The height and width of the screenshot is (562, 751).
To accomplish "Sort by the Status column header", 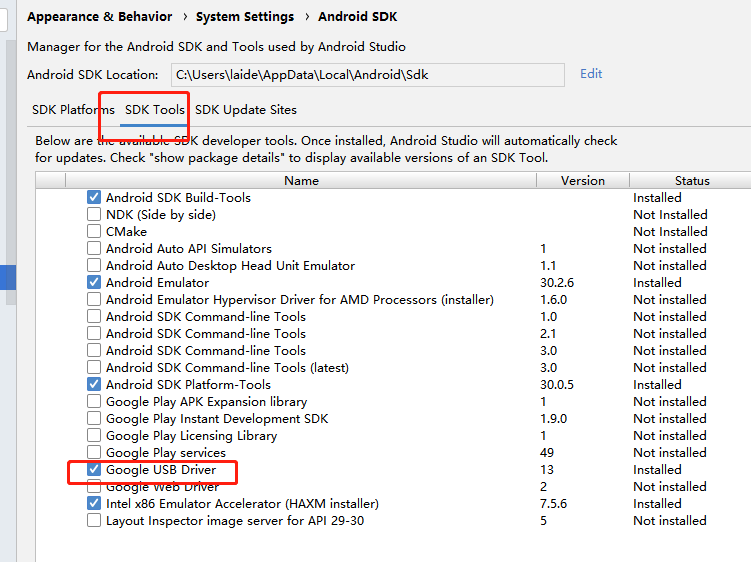I will pyautogui.click(x=692, y=181).
